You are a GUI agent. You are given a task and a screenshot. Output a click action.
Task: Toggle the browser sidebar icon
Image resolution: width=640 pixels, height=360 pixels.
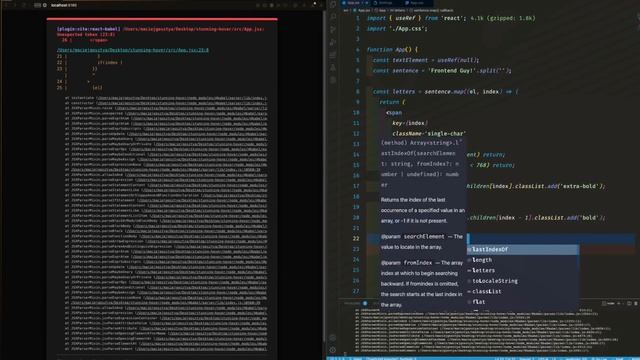tap(38, 5)
